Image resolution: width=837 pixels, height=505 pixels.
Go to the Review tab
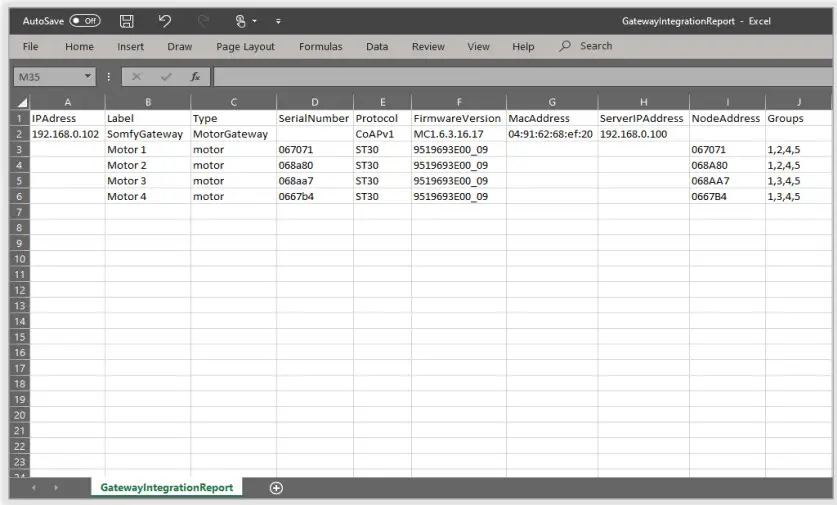click(x=428, y=46)
